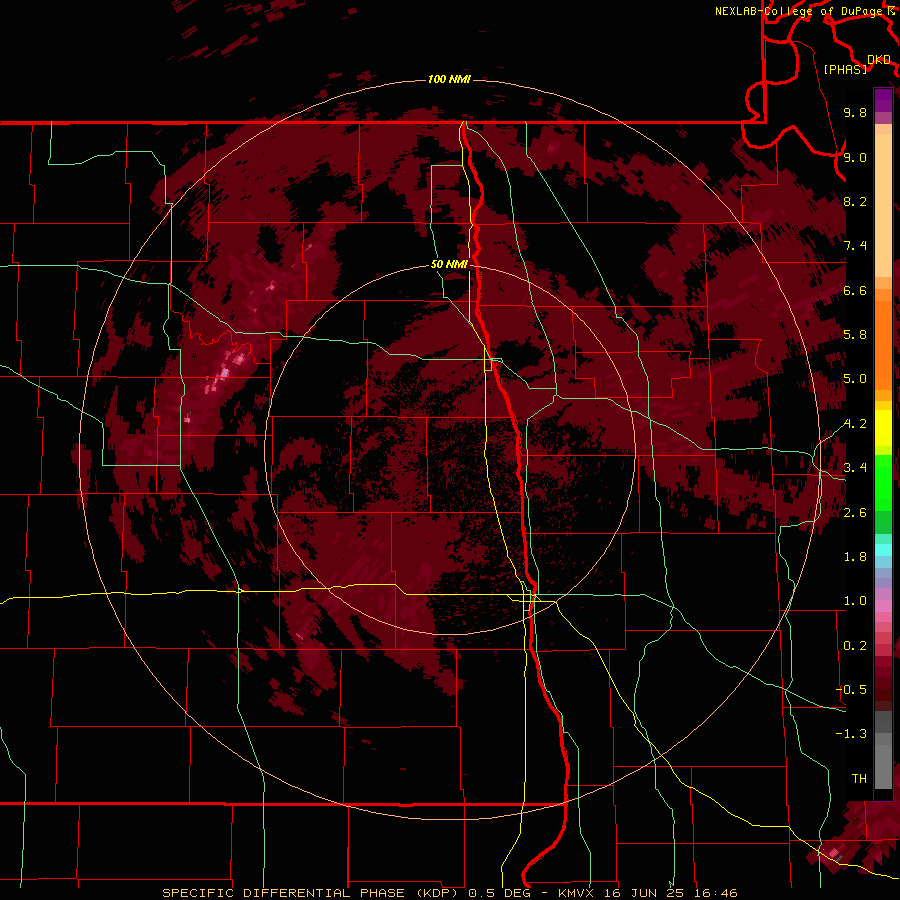
Task: Click the 6.6 color scale value
Action: click(855, 290)
